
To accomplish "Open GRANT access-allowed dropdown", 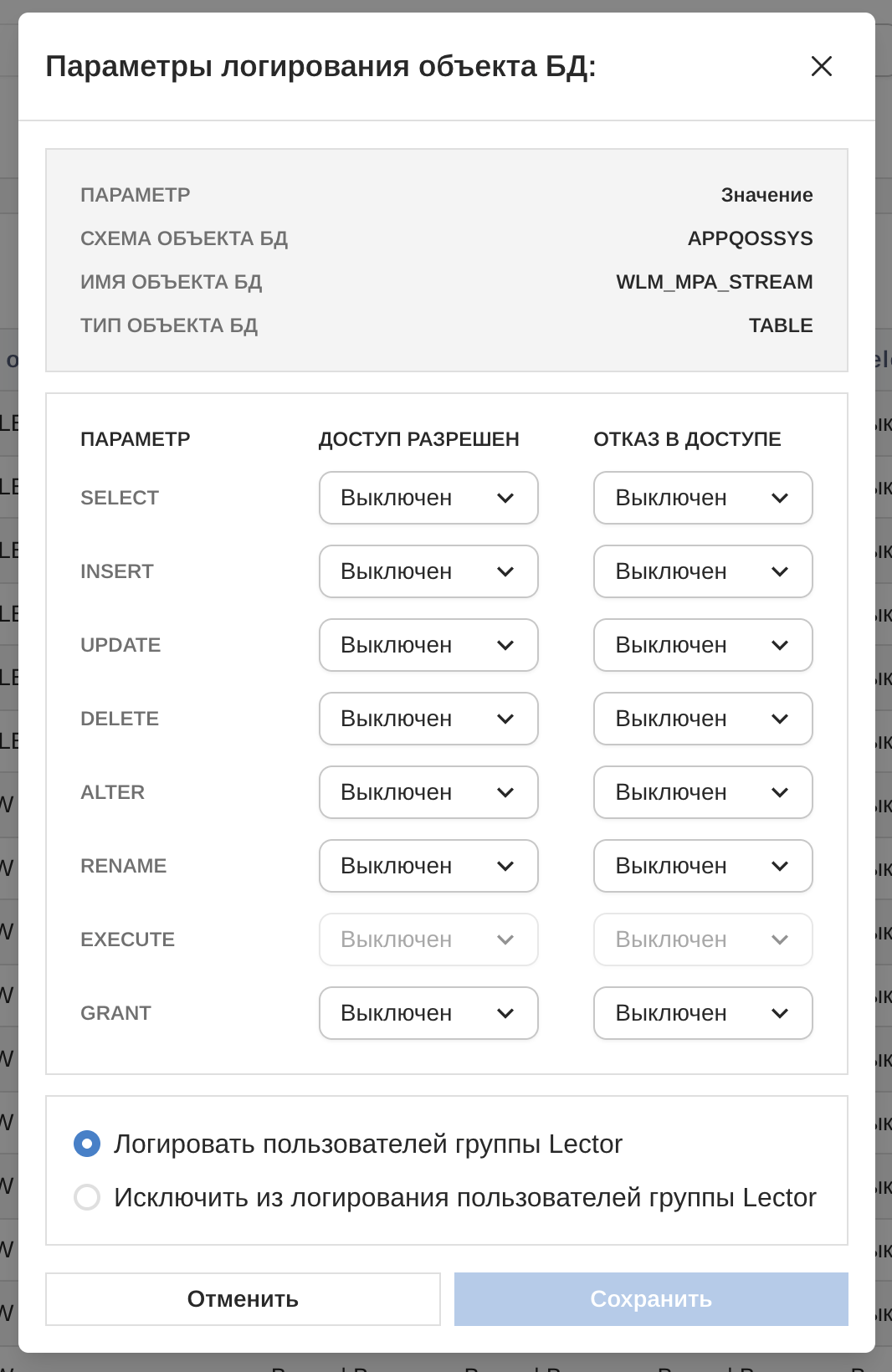I will click(428, 1013).
